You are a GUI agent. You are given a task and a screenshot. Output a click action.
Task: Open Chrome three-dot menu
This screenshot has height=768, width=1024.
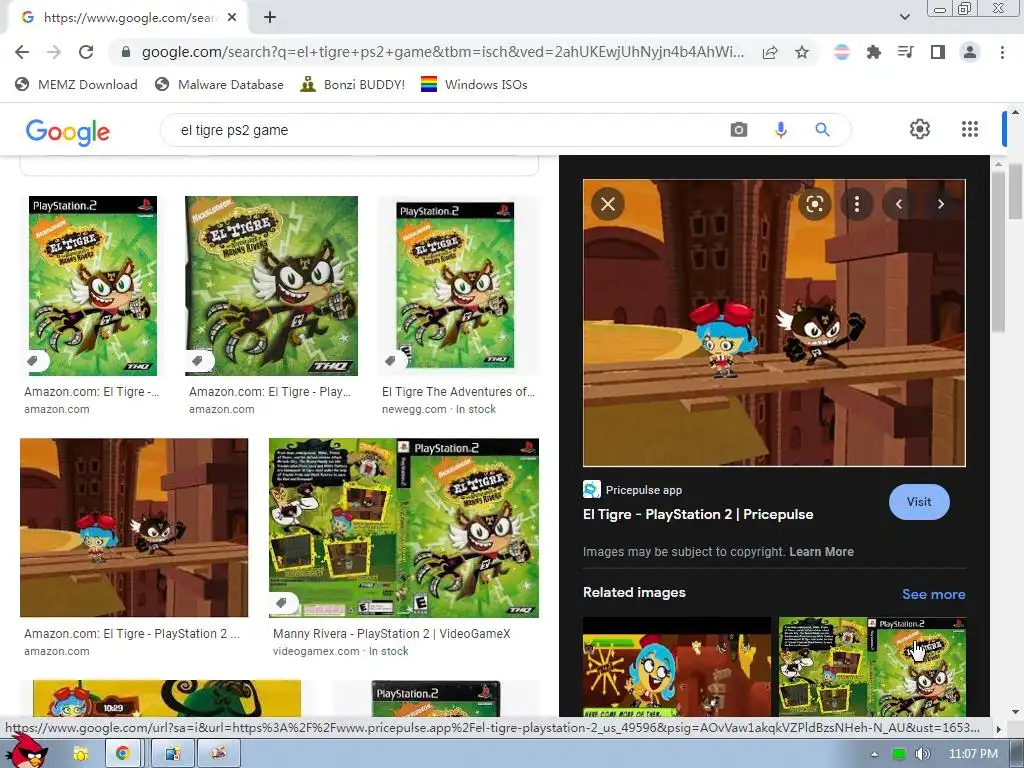(1002, 52)
